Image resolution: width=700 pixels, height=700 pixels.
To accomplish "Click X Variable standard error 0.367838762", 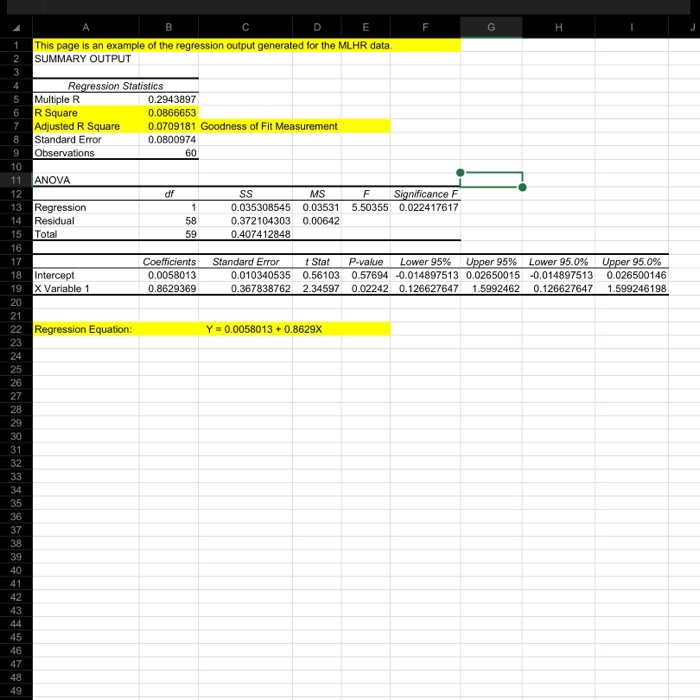I will (261, 288).
